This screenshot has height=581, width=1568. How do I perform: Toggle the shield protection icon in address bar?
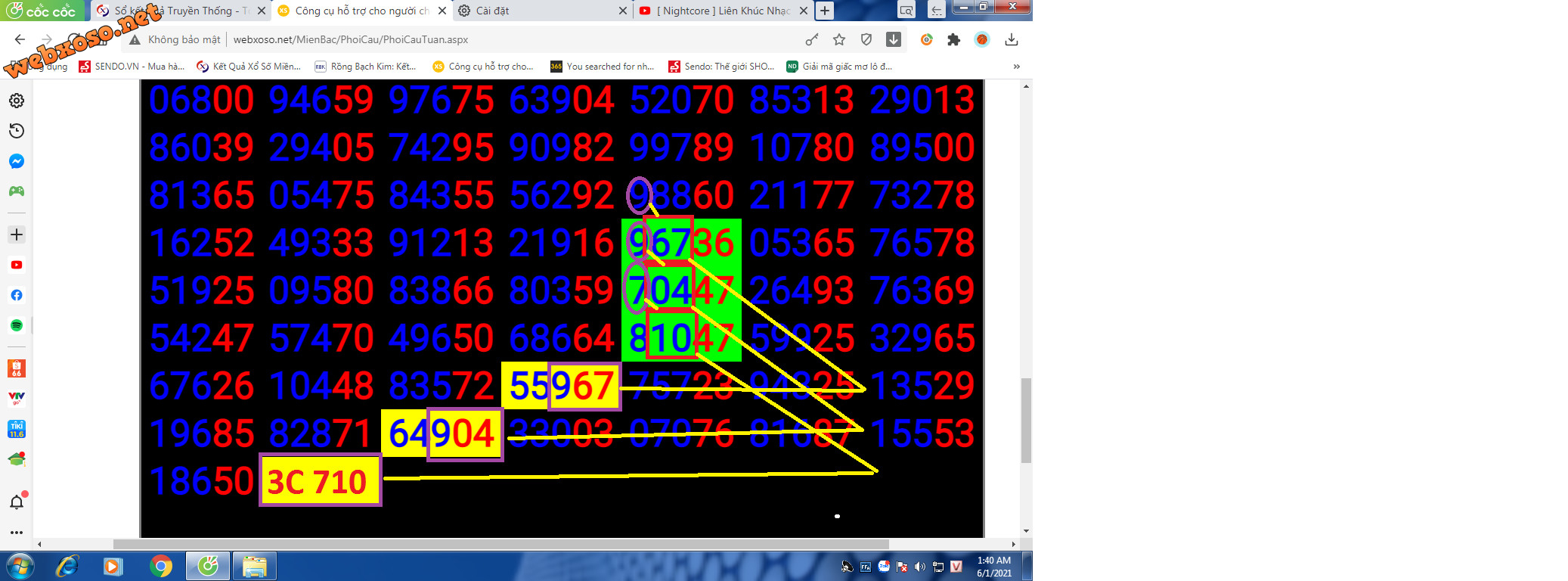(x=866, y=39)
